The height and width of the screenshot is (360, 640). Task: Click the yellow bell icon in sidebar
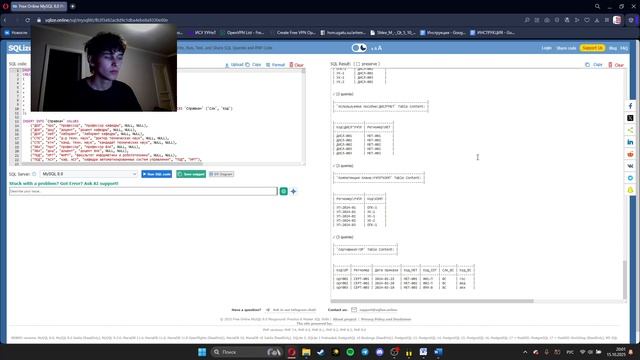tap(630, 190)
